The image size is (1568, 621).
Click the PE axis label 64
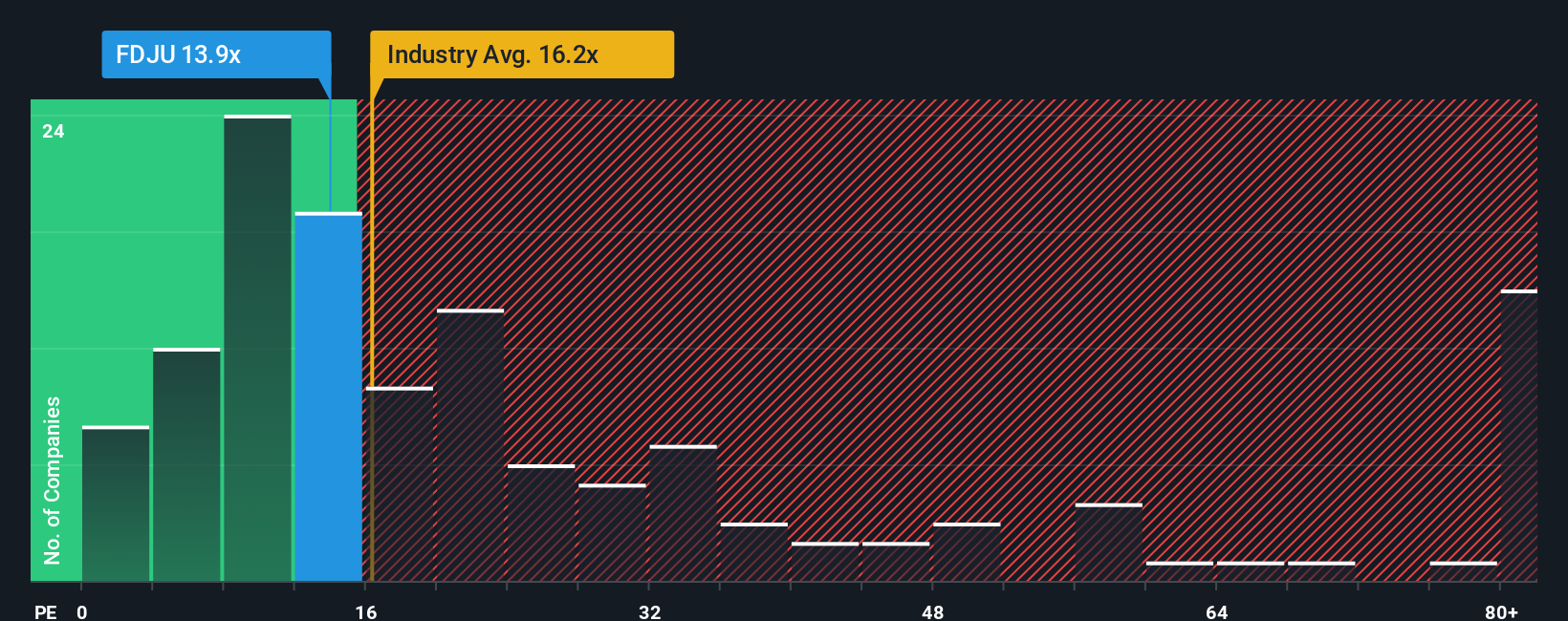1217,611
